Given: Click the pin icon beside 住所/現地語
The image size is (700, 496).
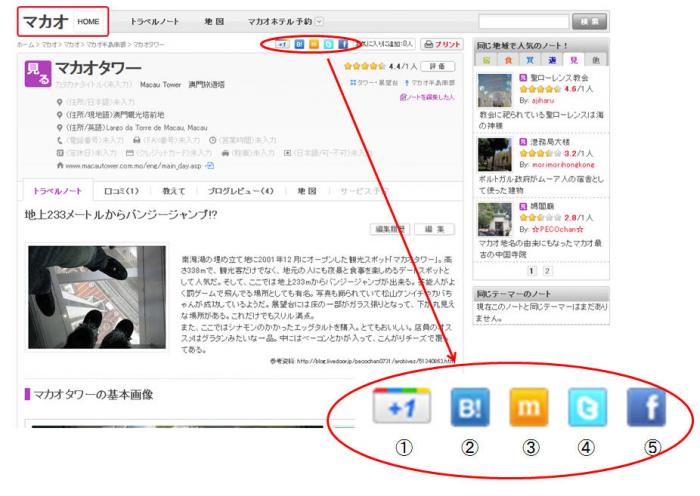Looking at the screenshot, I should (59, 115).
